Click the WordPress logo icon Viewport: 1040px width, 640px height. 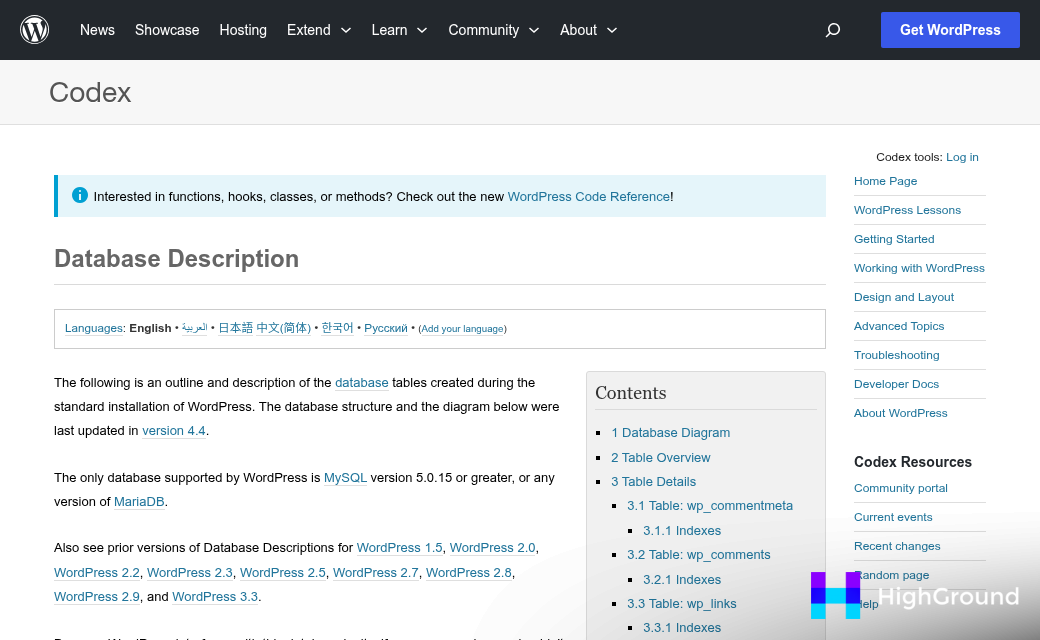click(x=34, y=29)
